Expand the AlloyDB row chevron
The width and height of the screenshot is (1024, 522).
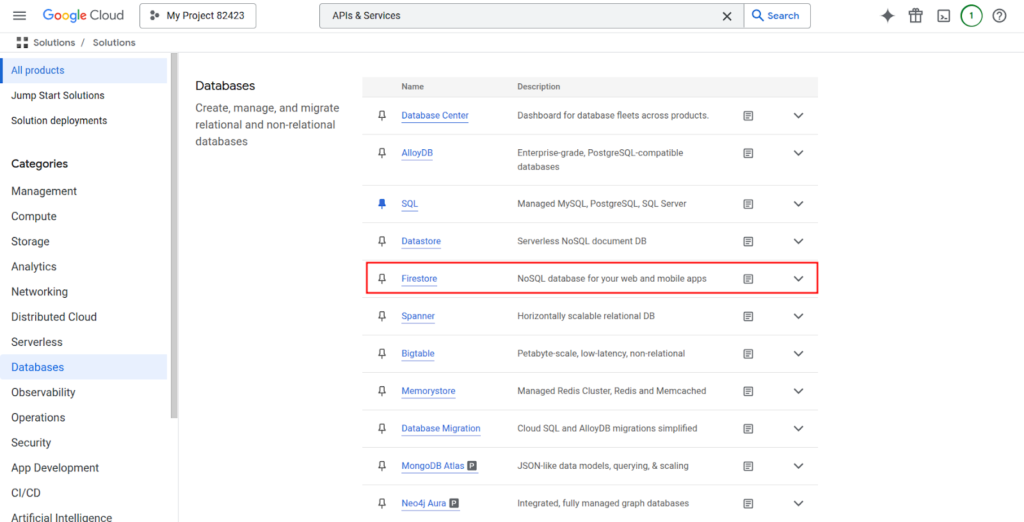[798, 153]
